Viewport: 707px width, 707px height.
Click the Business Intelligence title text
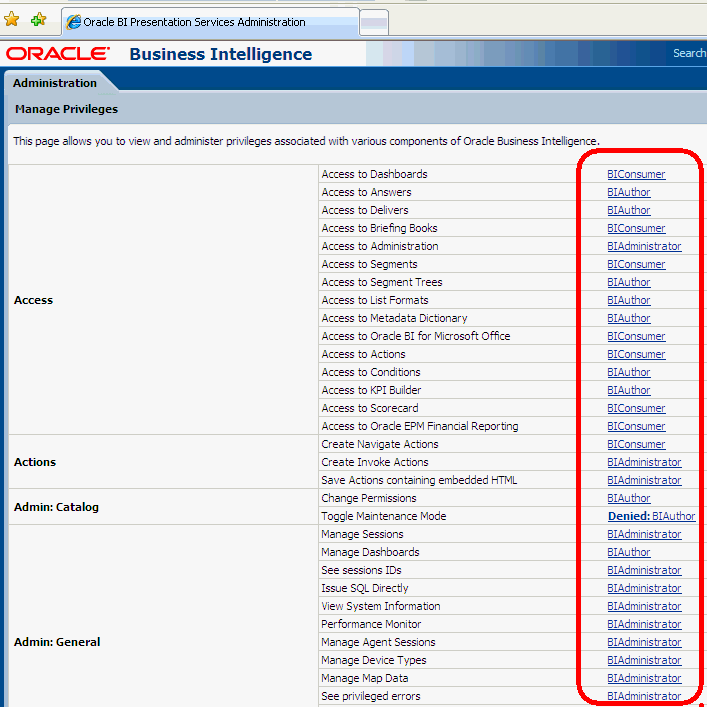pyautogui.click(x=220, y=54)
